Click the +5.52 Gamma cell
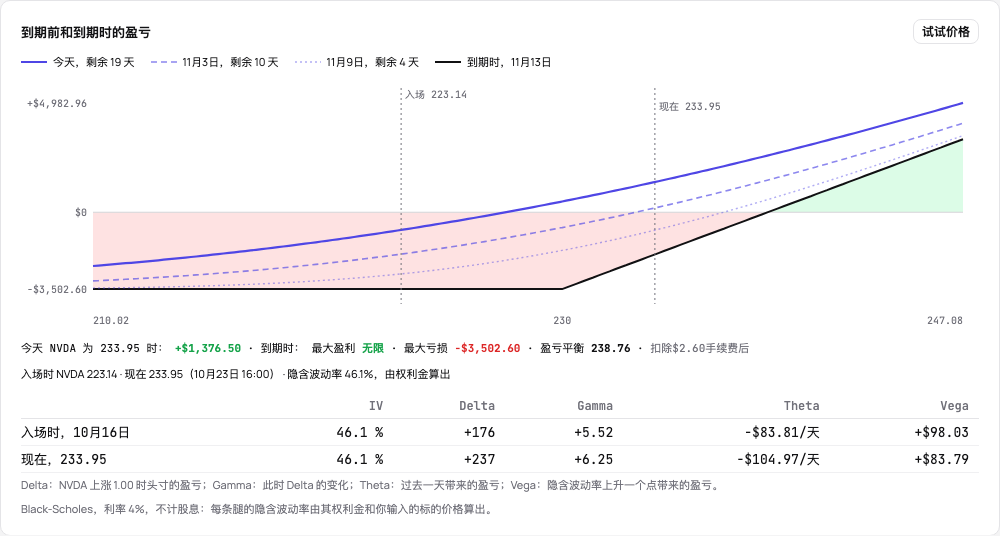 click(594, 433)
